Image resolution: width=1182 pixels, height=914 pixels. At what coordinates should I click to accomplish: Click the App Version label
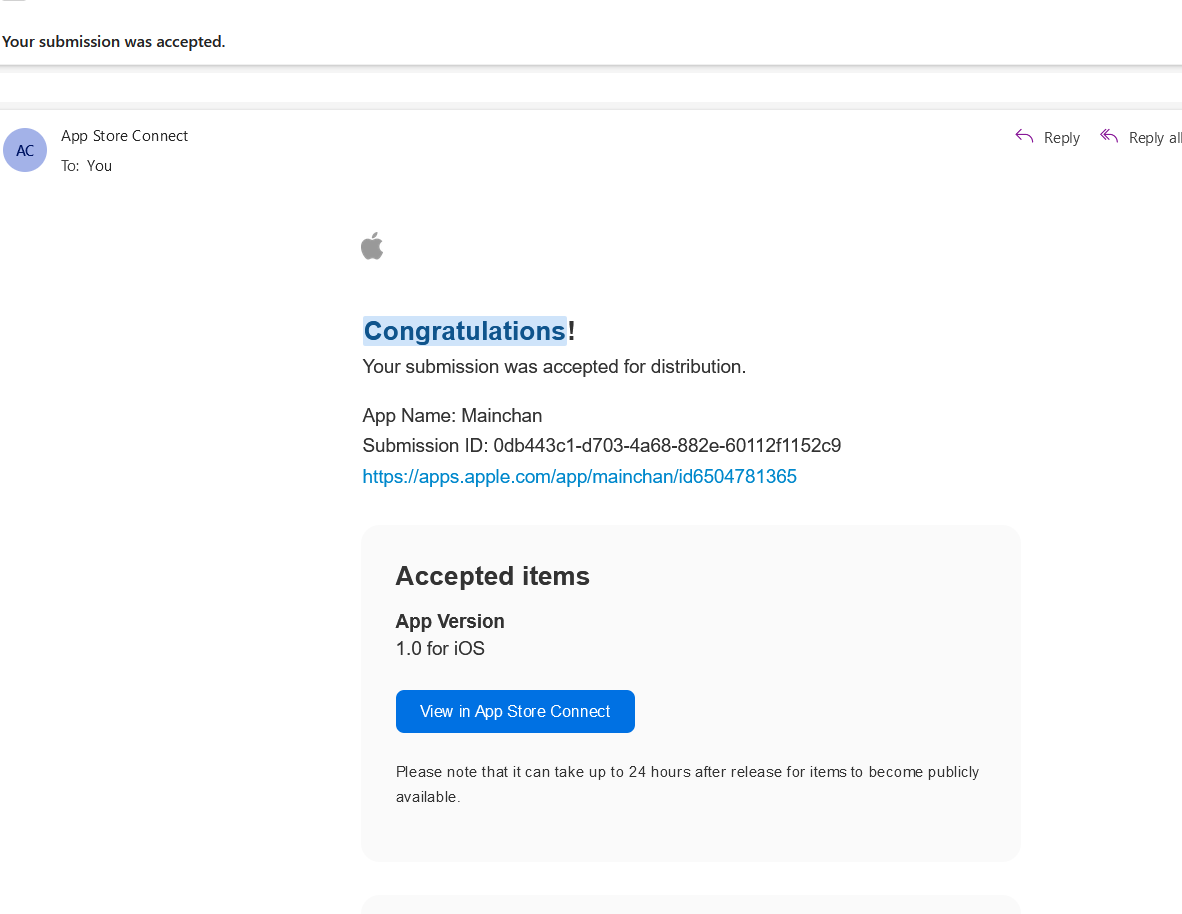(x=450, y=621)
